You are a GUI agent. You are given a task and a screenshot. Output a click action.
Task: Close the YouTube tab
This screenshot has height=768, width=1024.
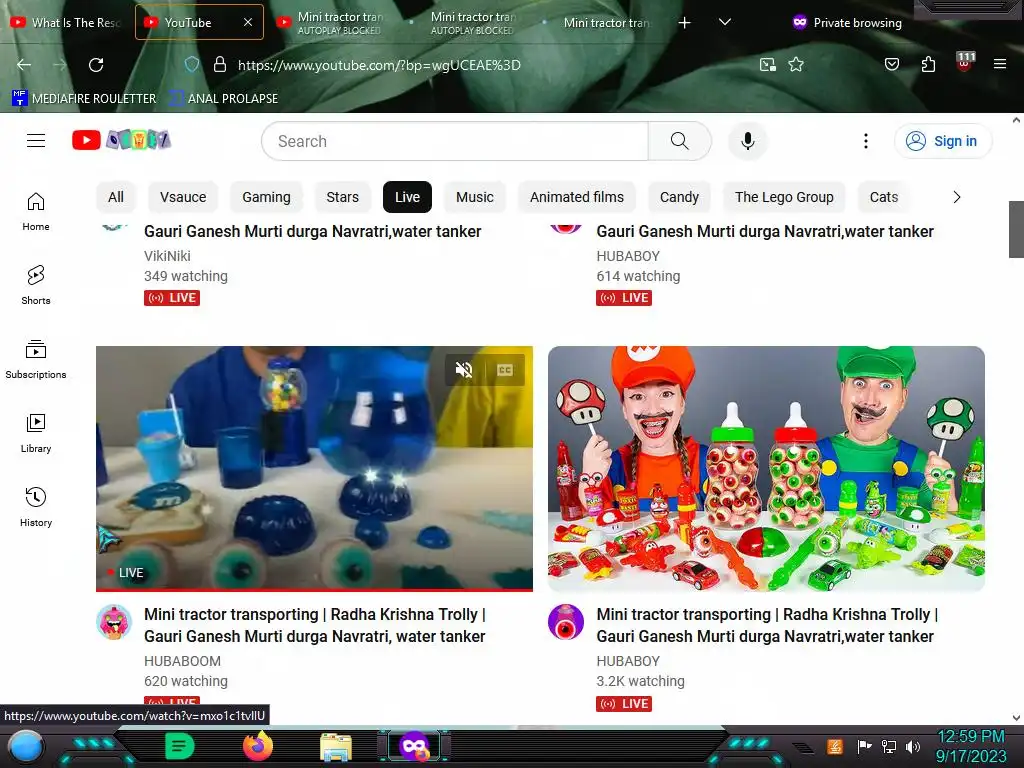[x=248, y=22]
